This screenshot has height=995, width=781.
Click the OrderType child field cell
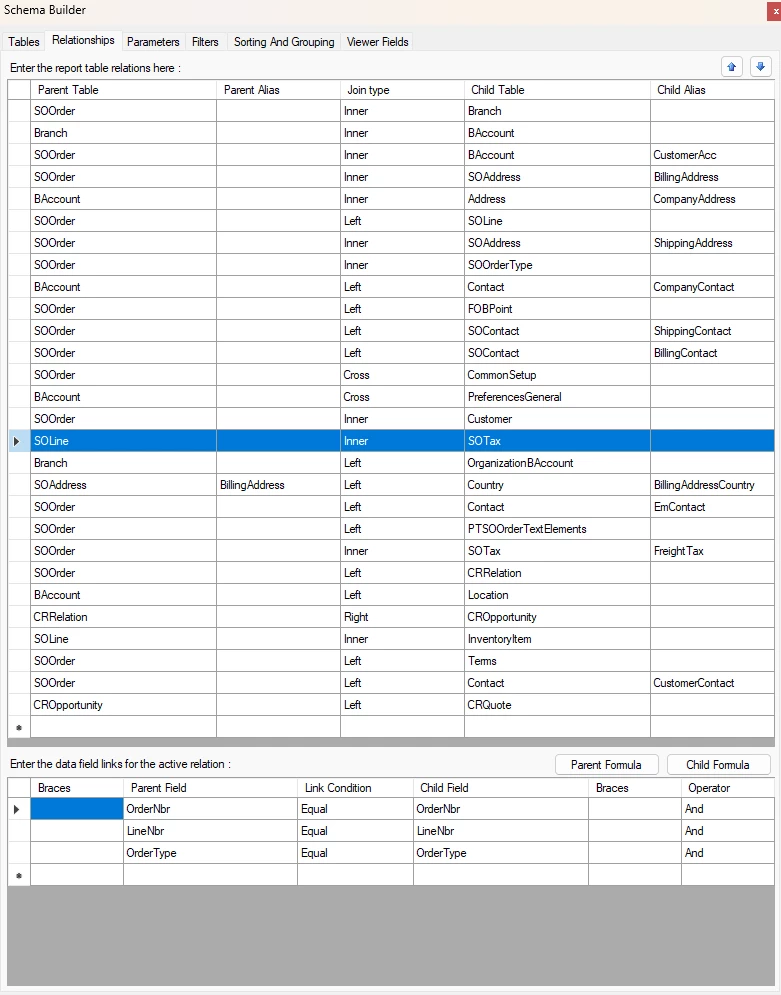(501, 853)
